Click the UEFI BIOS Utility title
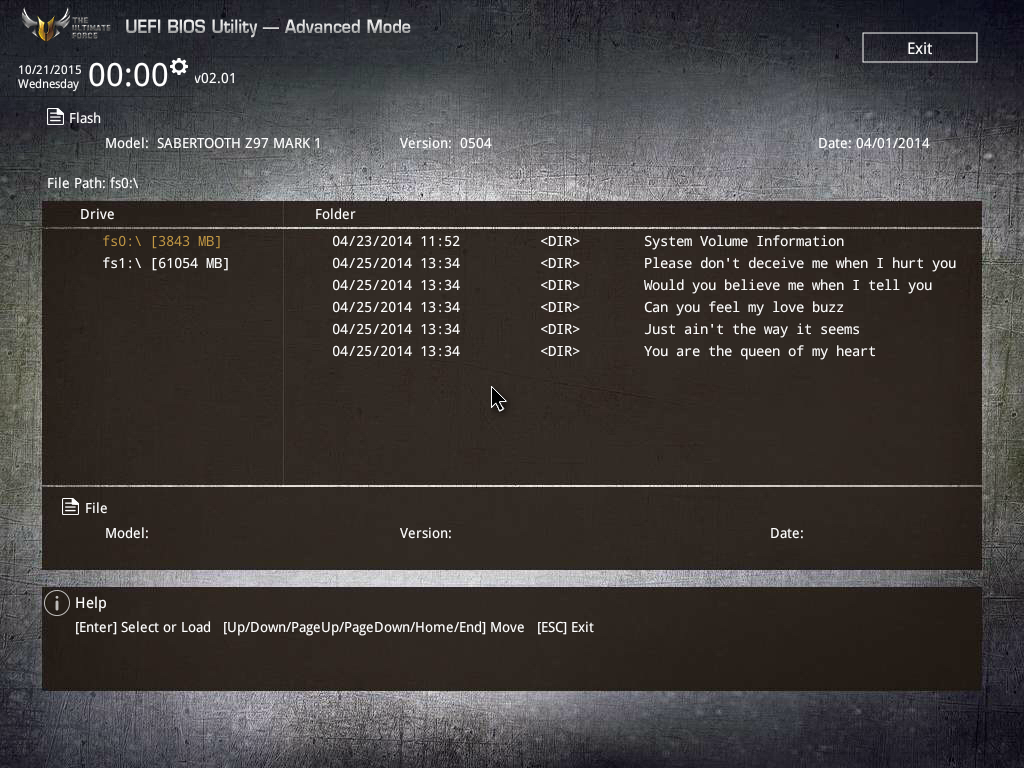This screenshot has height=768, width=1024. (x=268, y=27)
